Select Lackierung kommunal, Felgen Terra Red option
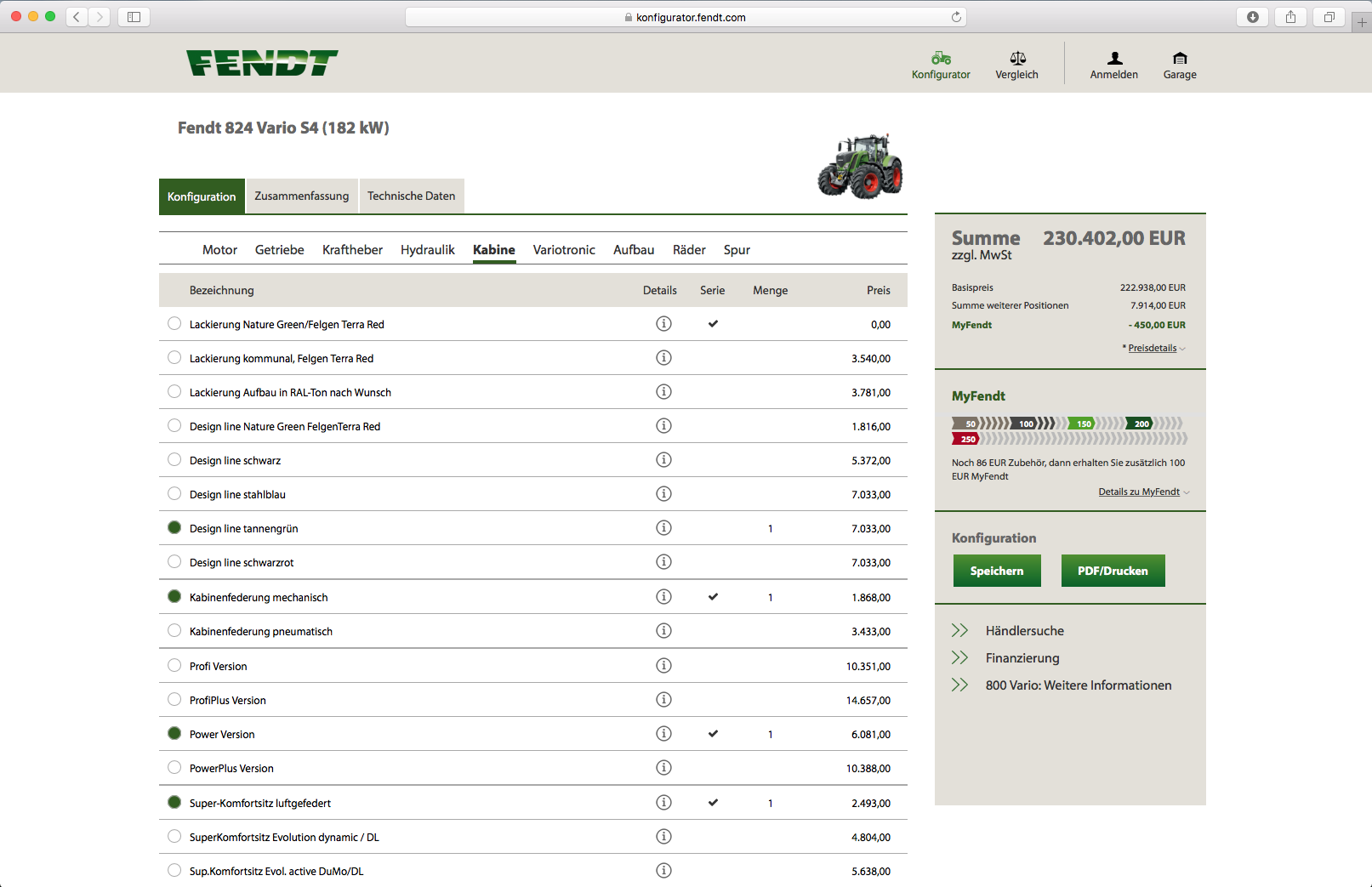The width and height of the screenshot is (1372, 887). click(174, 358)
